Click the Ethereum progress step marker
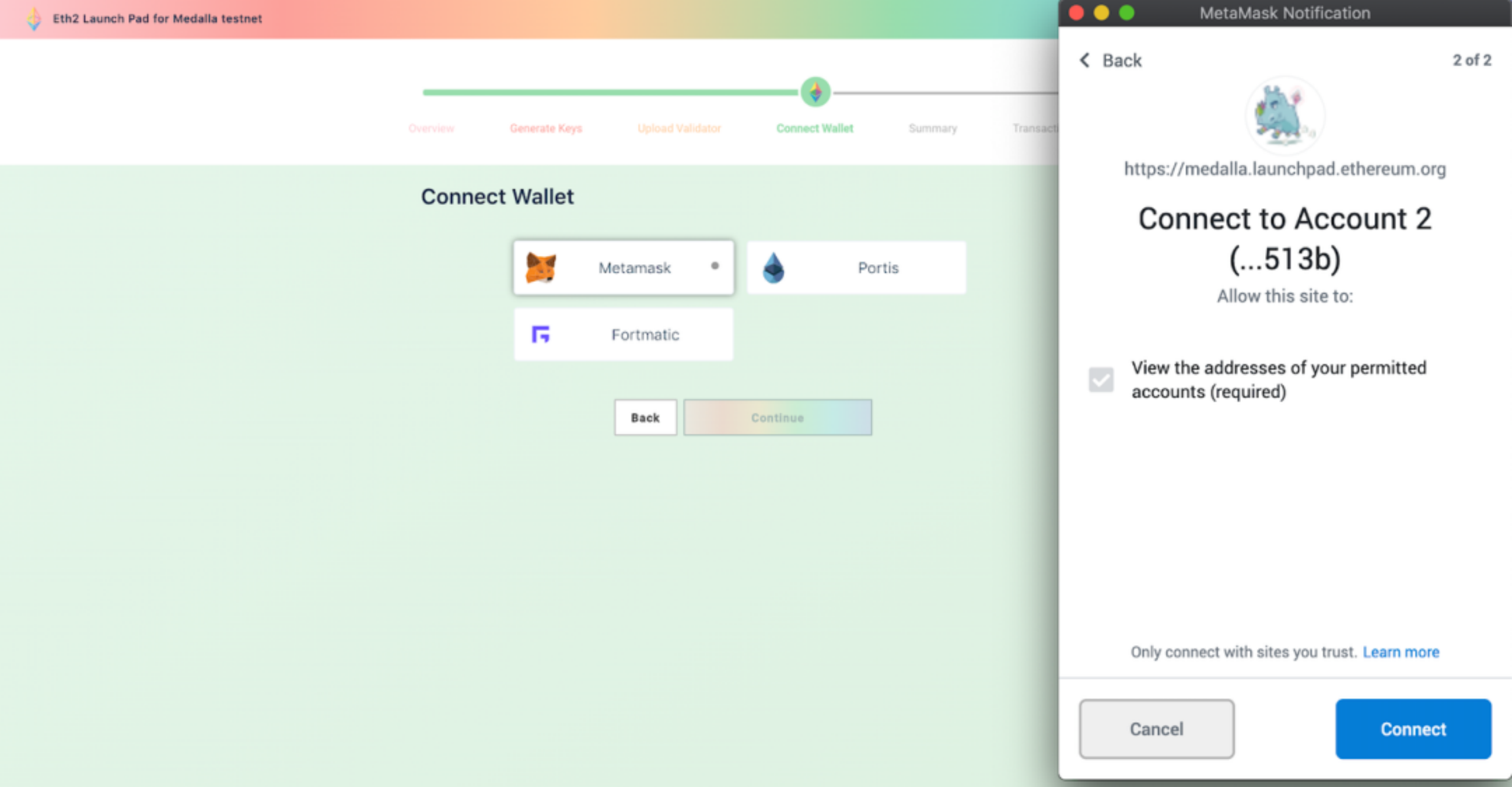Screen dimensions: 1512x787 815,92
